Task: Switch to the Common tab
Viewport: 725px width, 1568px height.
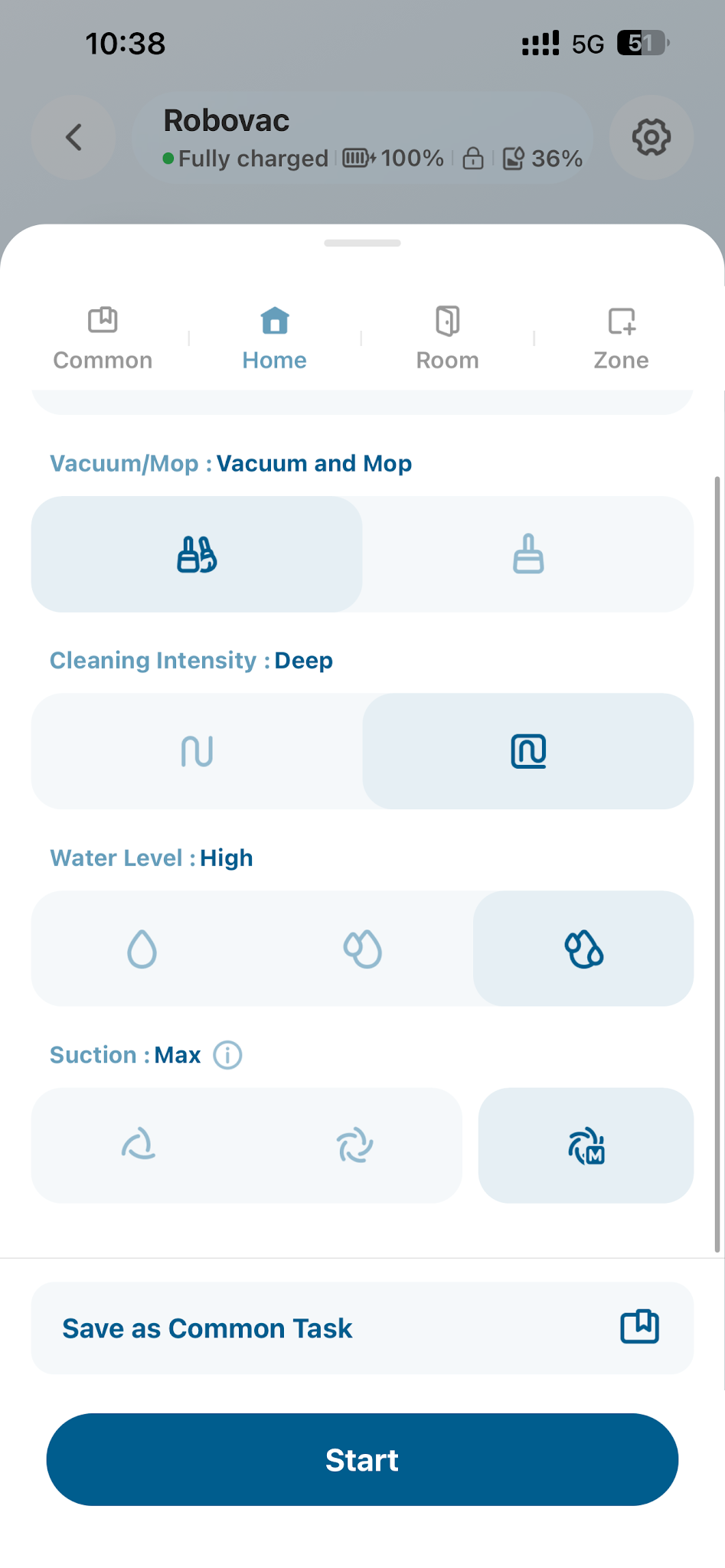Action: pyautogui.click(x=103, y=338)
